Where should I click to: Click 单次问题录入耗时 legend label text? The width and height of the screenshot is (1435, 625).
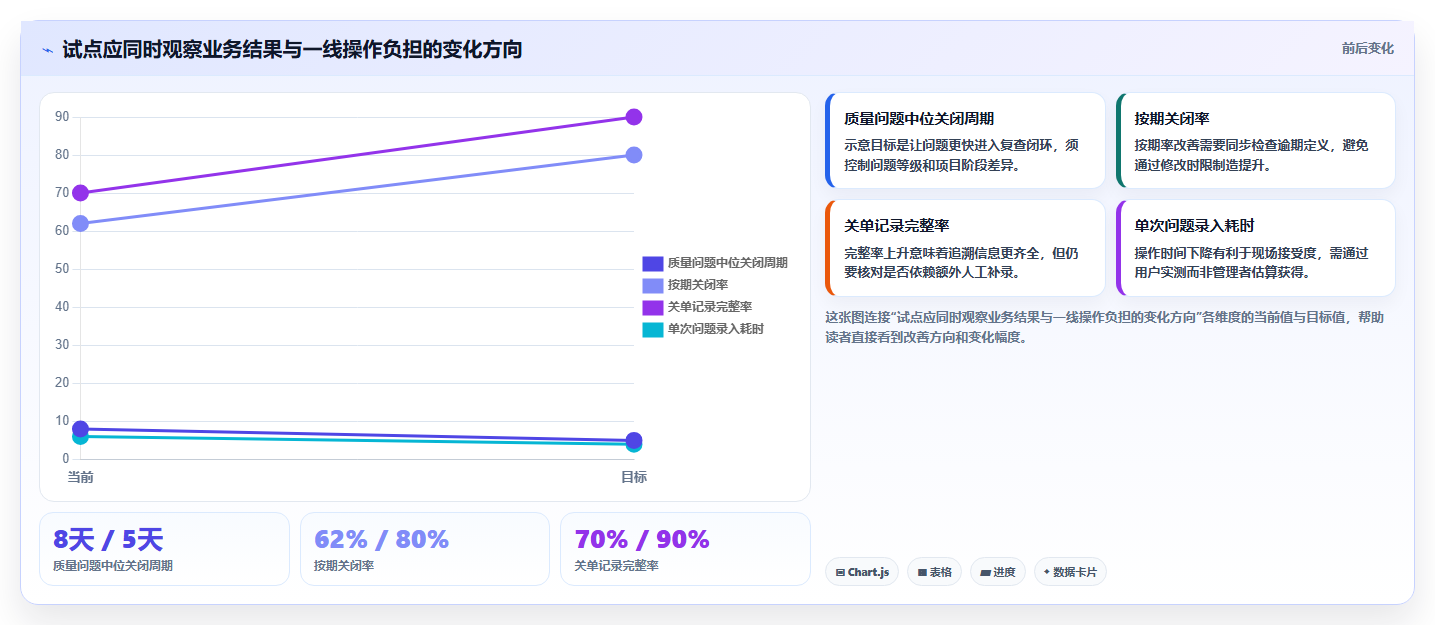coord(716,329)
